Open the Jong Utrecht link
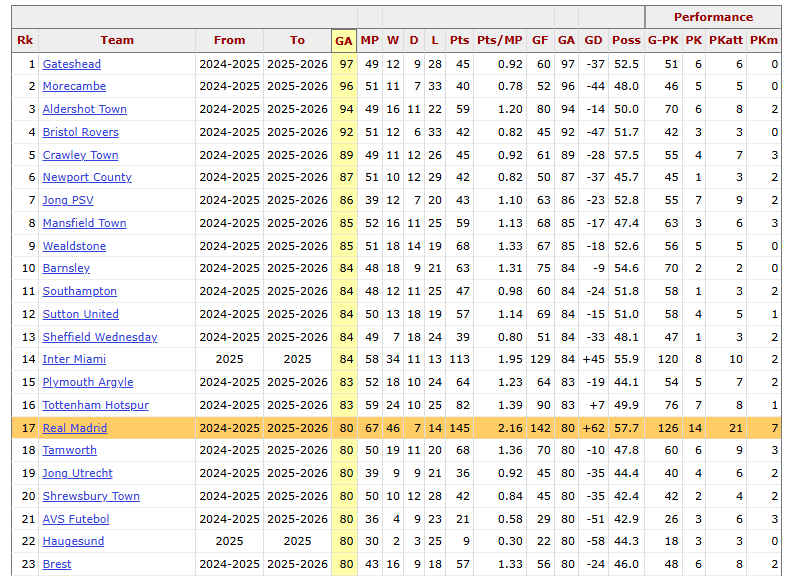Image resolution: width=789 pixels, height=576 pixels. click(77, 473)
